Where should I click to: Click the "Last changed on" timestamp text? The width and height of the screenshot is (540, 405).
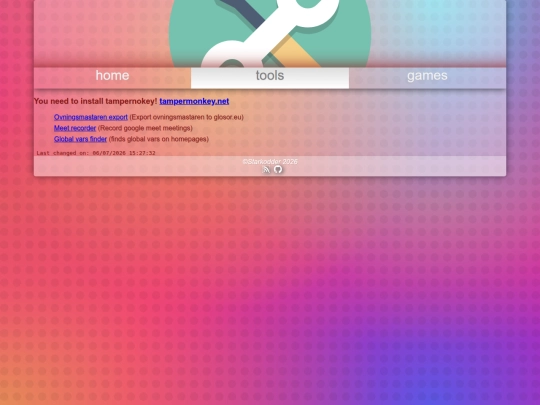[x=96, y=153]
